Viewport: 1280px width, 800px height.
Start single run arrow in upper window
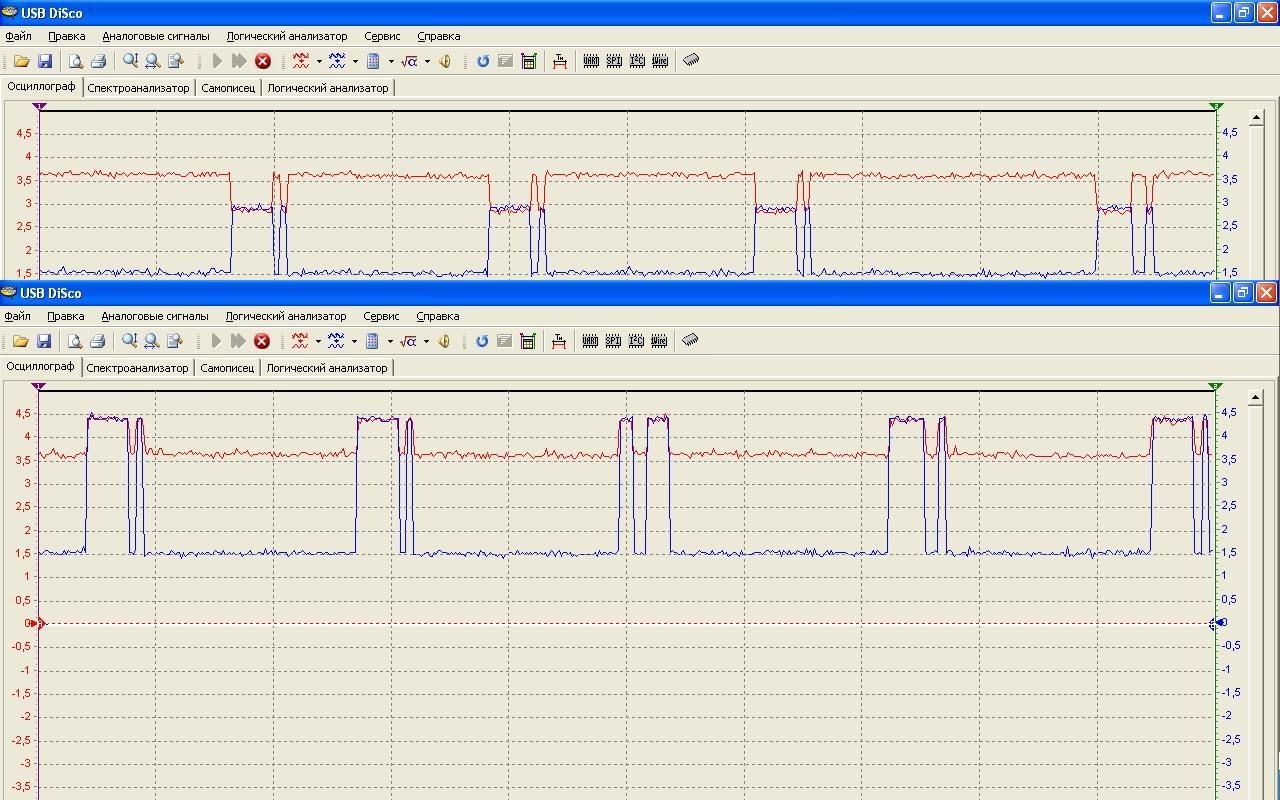(x=217, y=61)
